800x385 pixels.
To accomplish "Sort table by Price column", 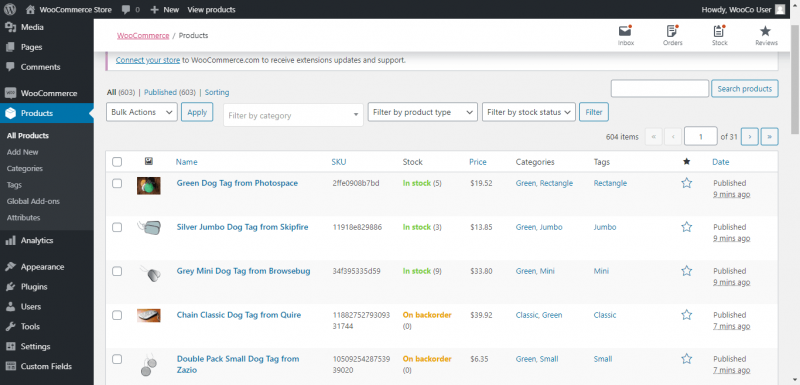I will coord(478,162).
